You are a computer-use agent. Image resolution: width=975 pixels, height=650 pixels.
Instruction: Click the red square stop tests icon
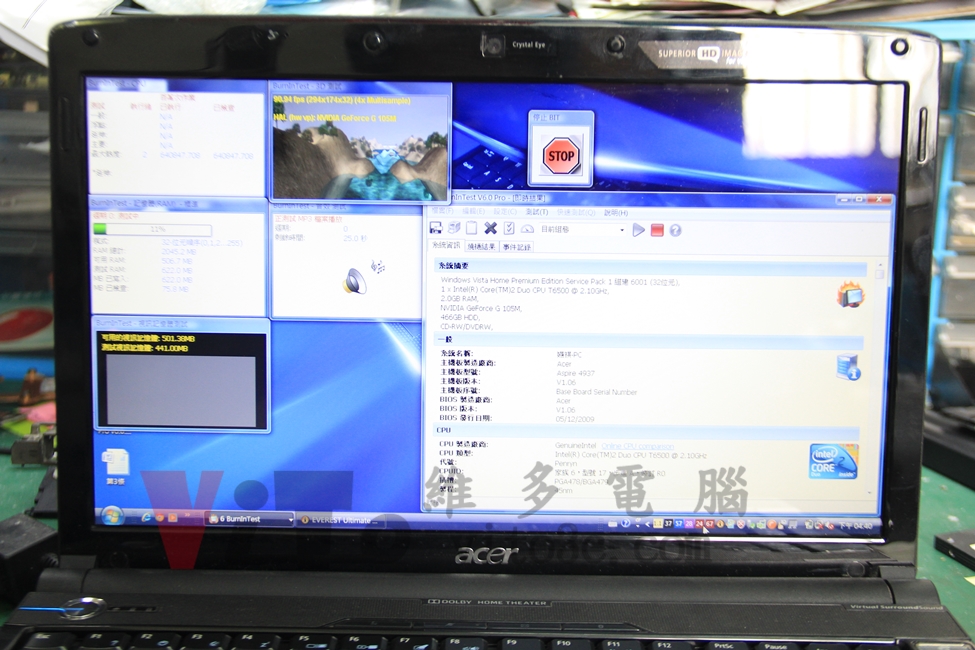click(x=657, y=230)
